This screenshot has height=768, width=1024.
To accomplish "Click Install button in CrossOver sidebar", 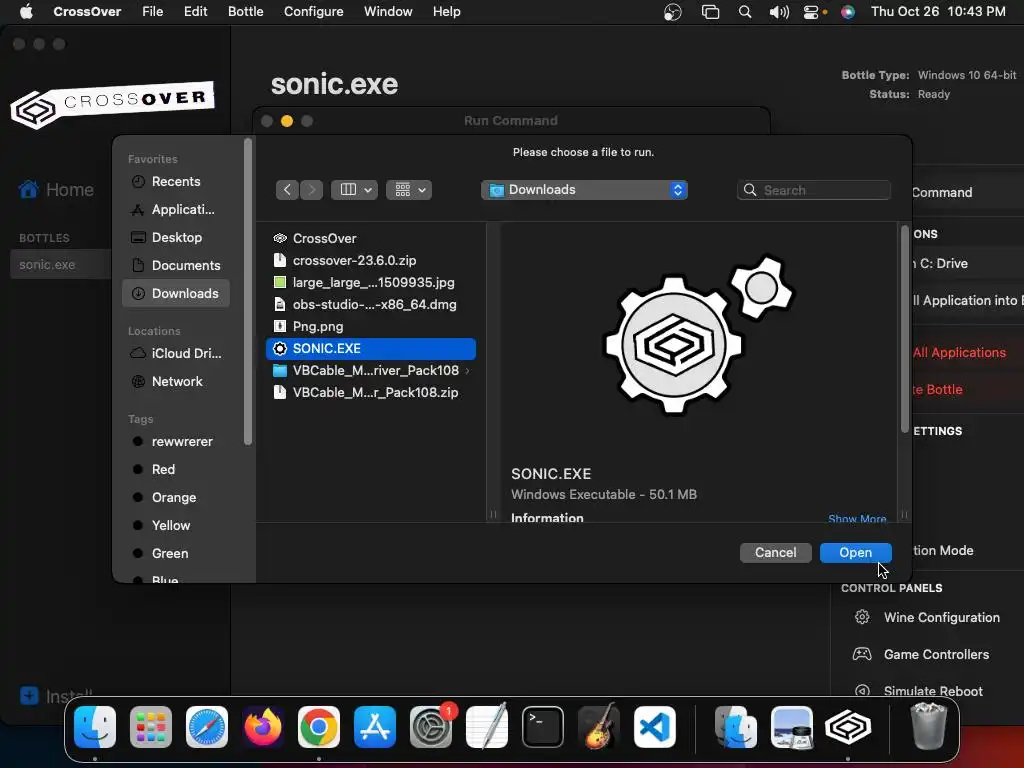I will [x=56, y=696].
